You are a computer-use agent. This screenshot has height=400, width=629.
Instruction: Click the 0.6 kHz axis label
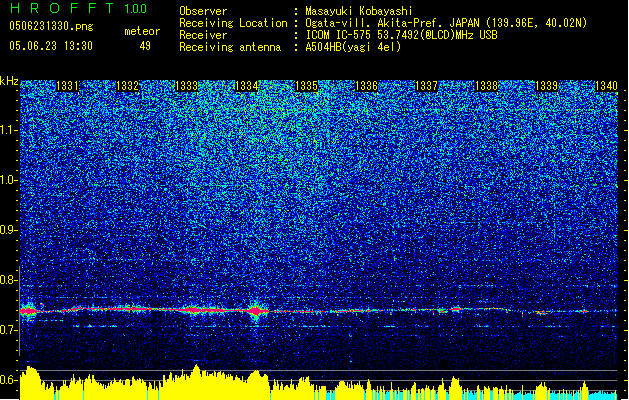(9, 380)
